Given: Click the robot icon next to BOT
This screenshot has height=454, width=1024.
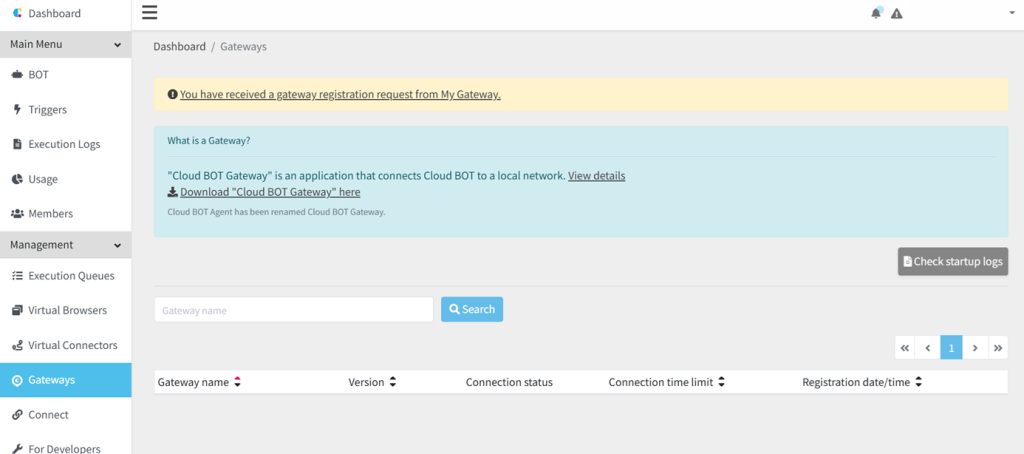Looking at the screenshot, I should pos(18,75).
